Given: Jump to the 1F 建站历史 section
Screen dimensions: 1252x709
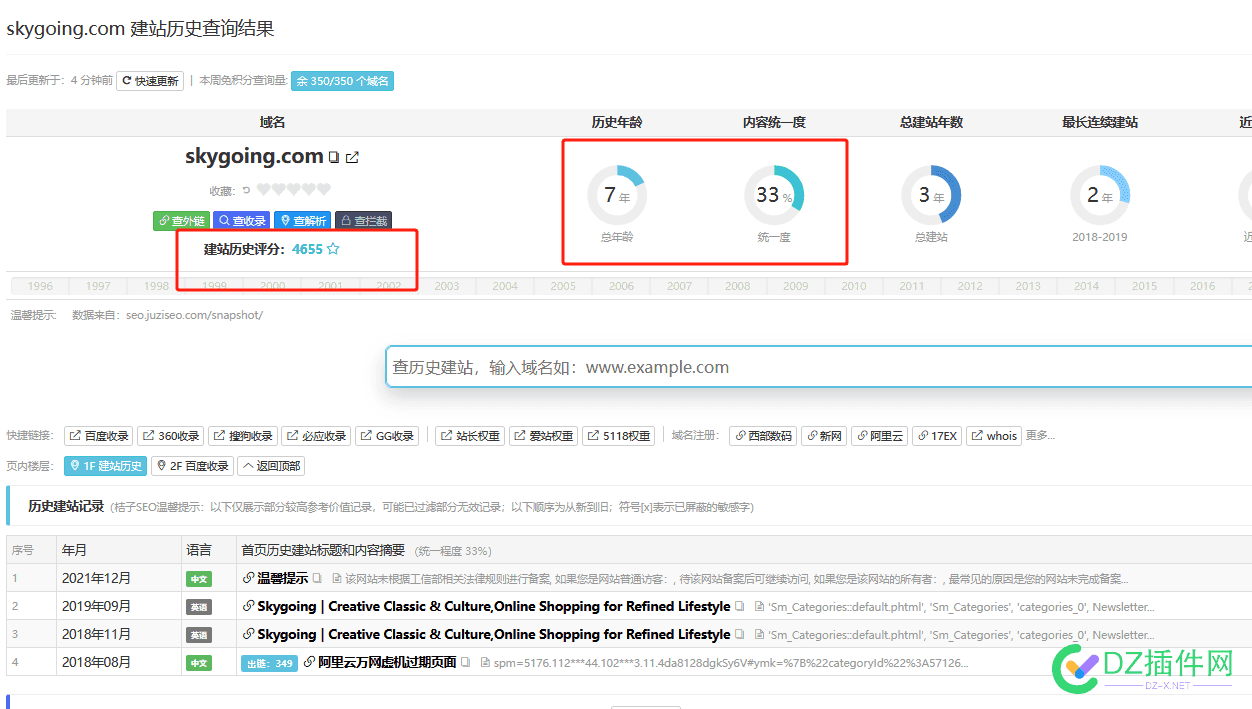Looking at the screenshot, I should (x=105, y=466).
